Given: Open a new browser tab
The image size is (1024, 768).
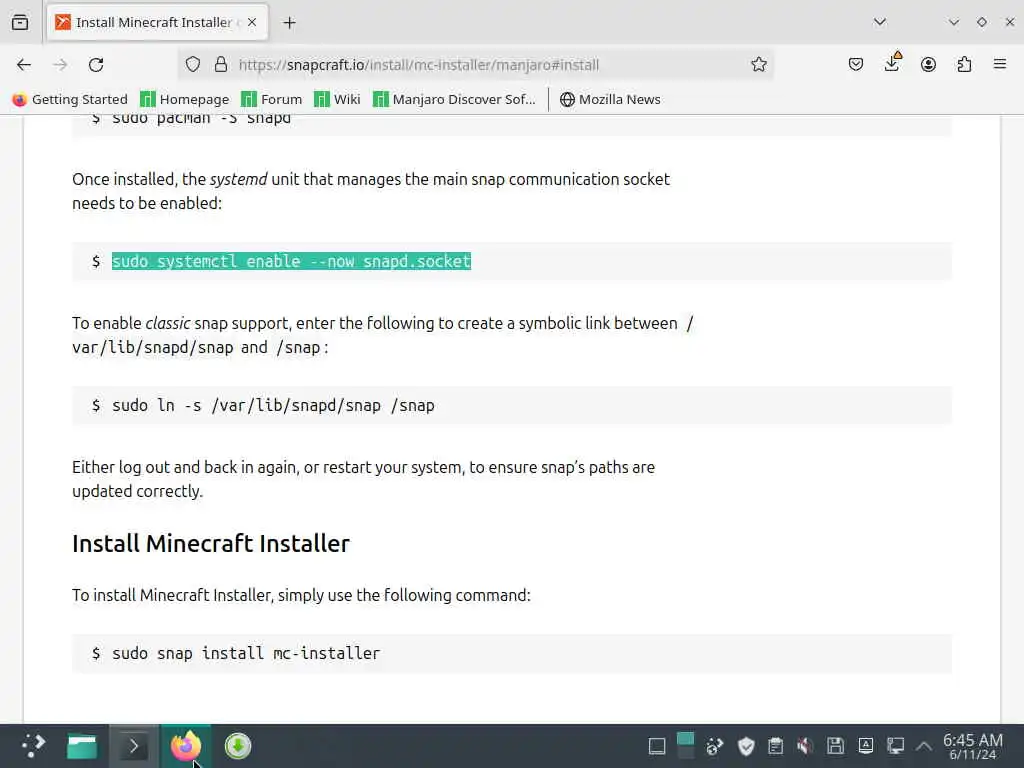Looking at the screenshot, I should 289,23.
